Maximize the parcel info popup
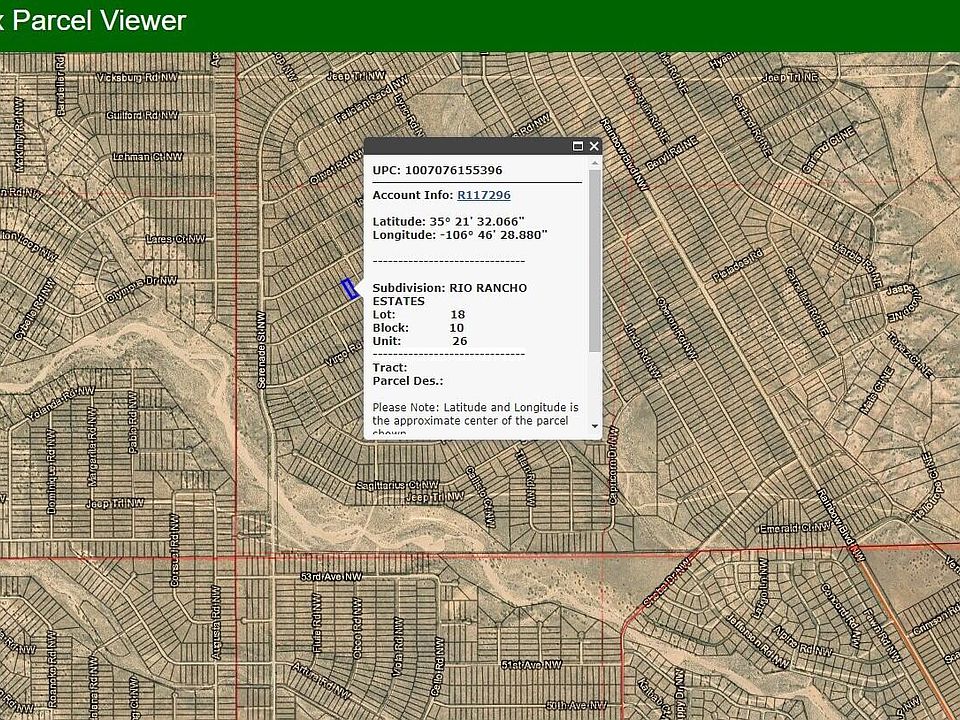The height and width of the screenshot is (720, 960). tap(577, 146)
